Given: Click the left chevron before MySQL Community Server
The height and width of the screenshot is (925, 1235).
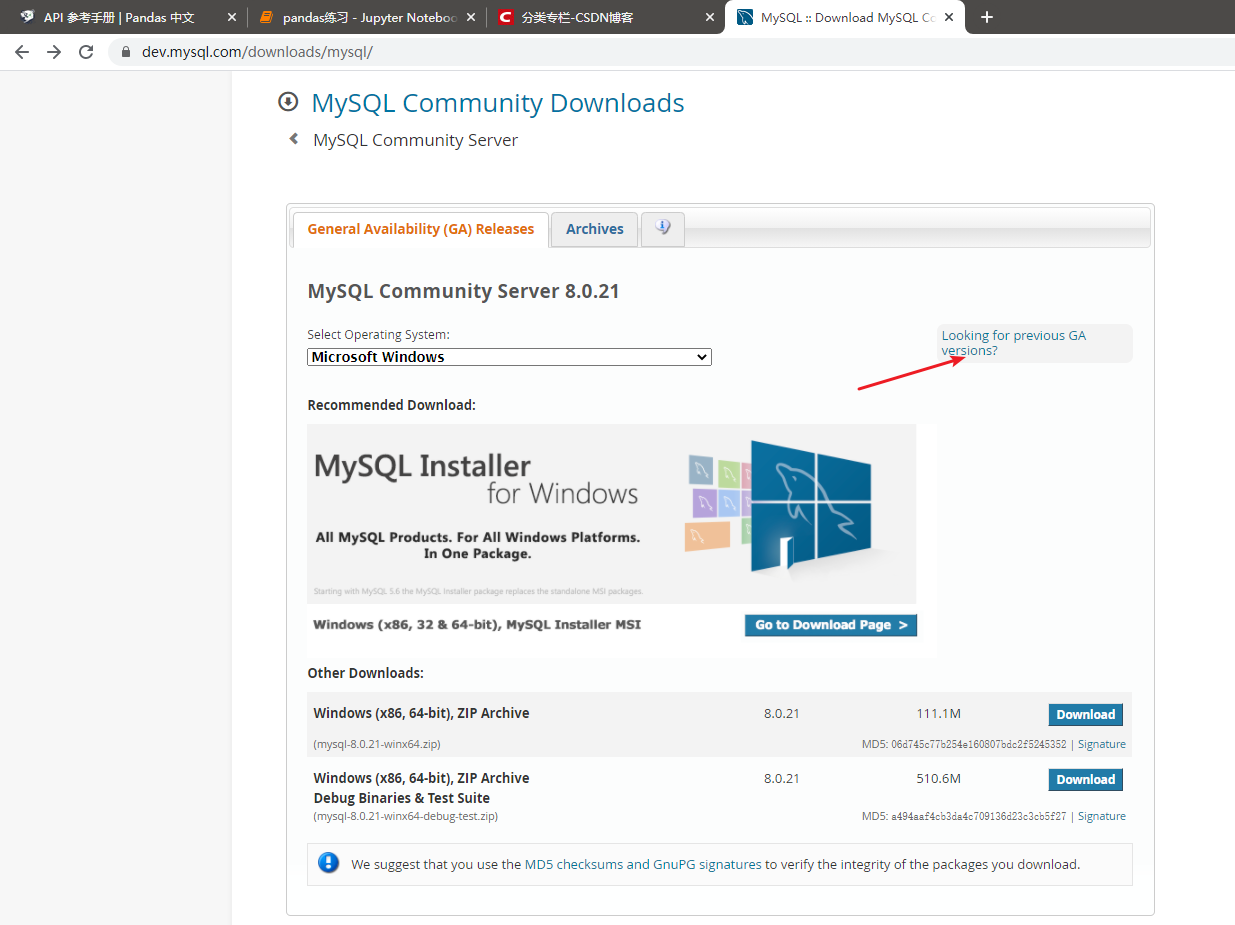Looking at the screenshot, I should pos(294,139).
